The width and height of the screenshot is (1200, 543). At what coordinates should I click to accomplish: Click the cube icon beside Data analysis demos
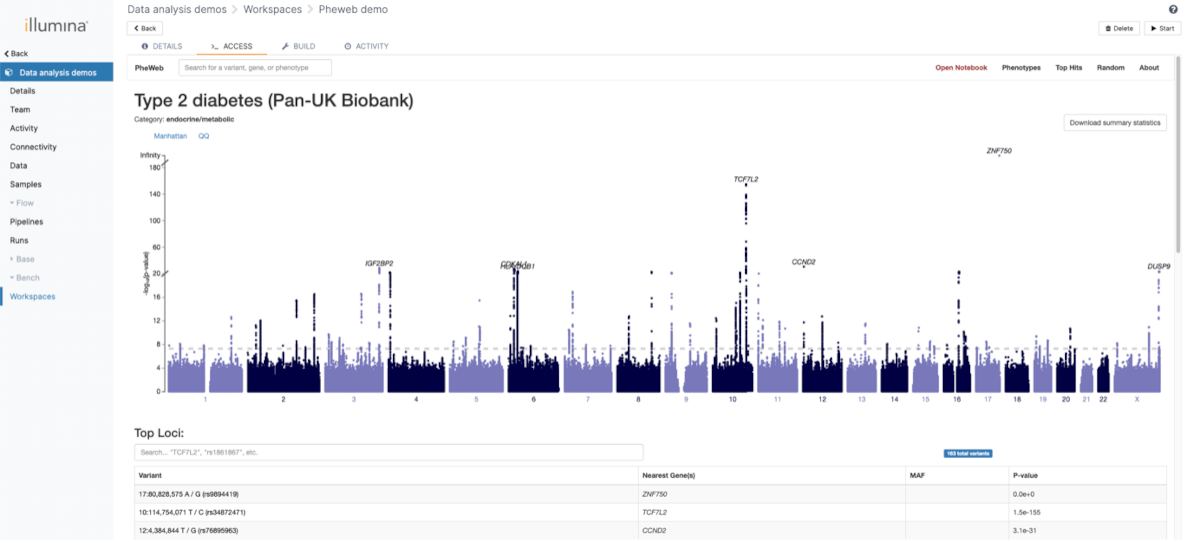click(x=10, y=73)
